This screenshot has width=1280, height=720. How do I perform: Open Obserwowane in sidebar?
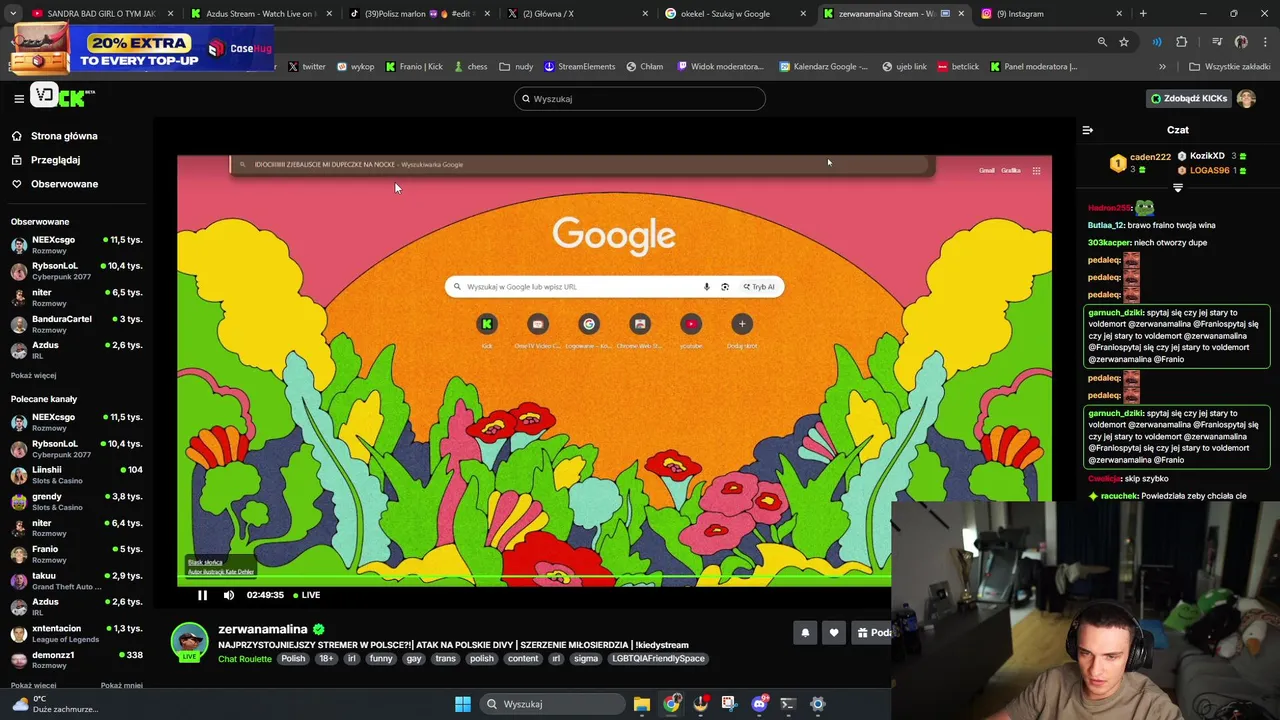[x=64, y=184]
